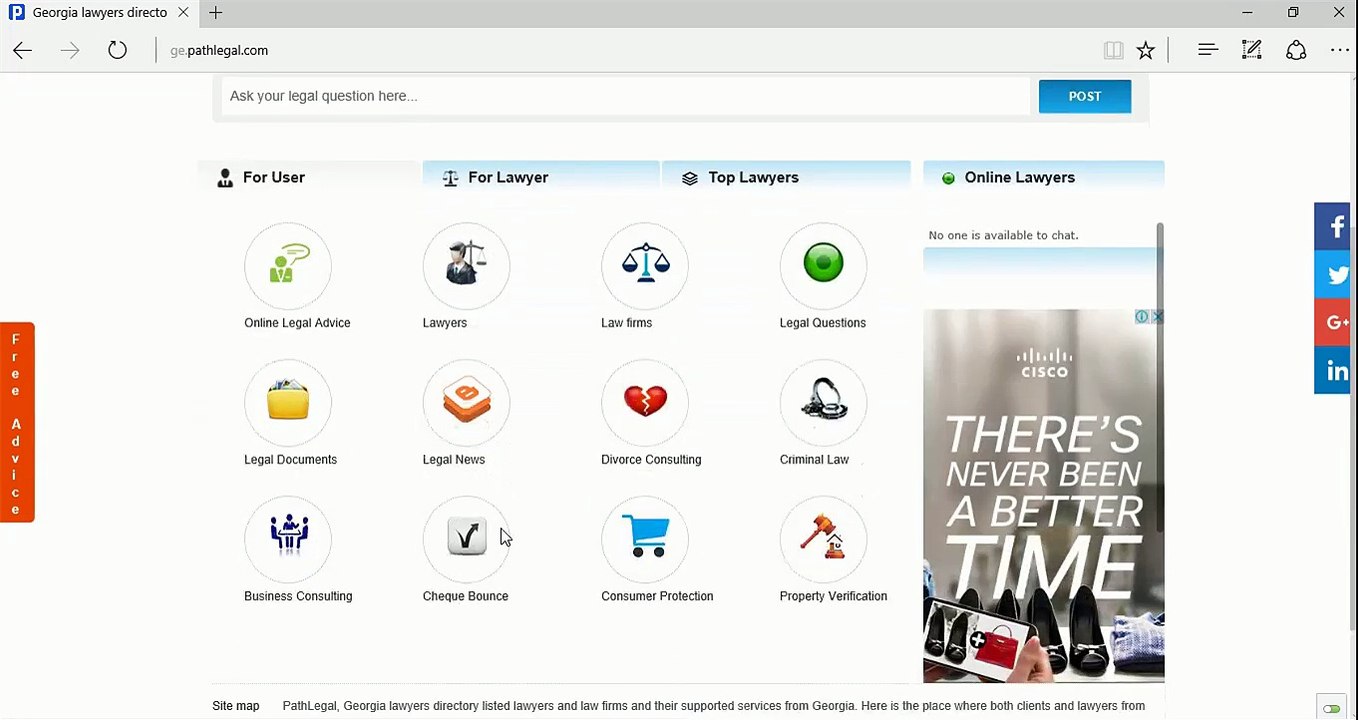
Task: Switch to the For Lawyer tab
Action: coord(541,177)
